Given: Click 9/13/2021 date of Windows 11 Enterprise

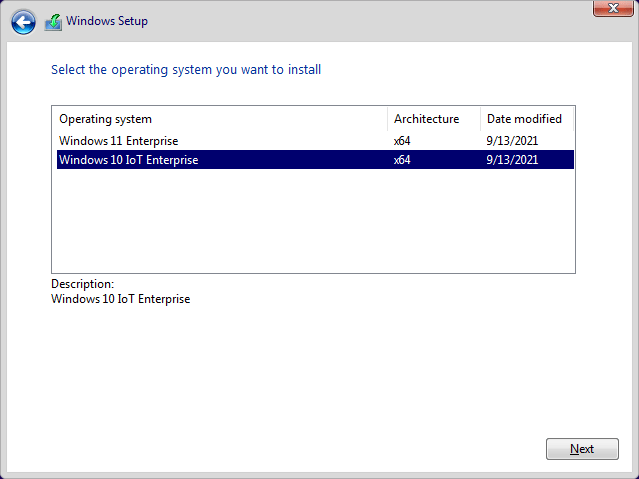Looking at the screenshot, I should coord(512,141).
